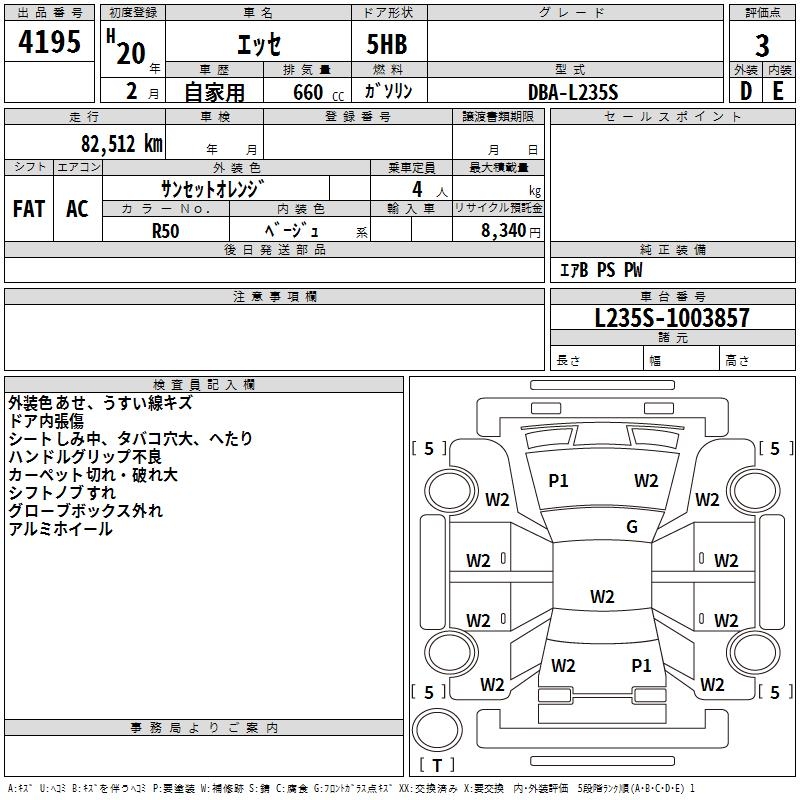Screen dimensions: 800x800
Task: Click the 事務局よりご案内 header
Action: click(x=204, y=728)
